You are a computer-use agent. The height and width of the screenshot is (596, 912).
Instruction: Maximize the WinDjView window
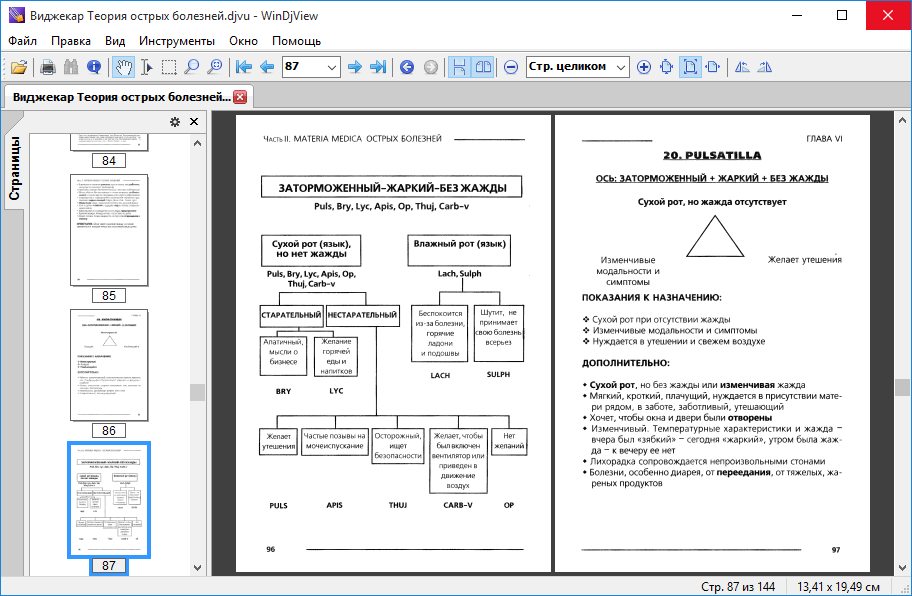coord(842,15)
